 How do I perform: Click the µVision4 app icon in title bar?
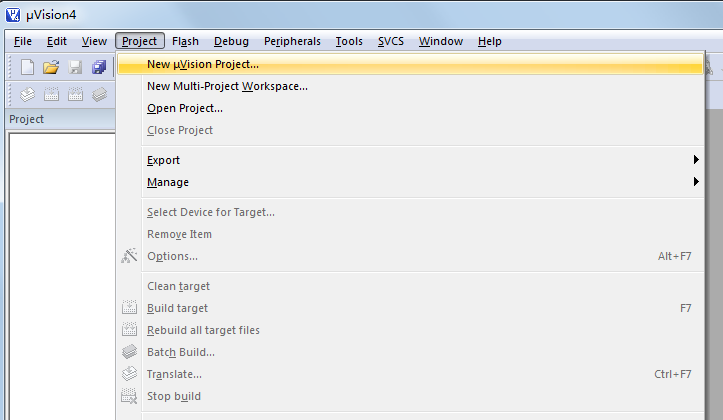(x=13, y=14)
